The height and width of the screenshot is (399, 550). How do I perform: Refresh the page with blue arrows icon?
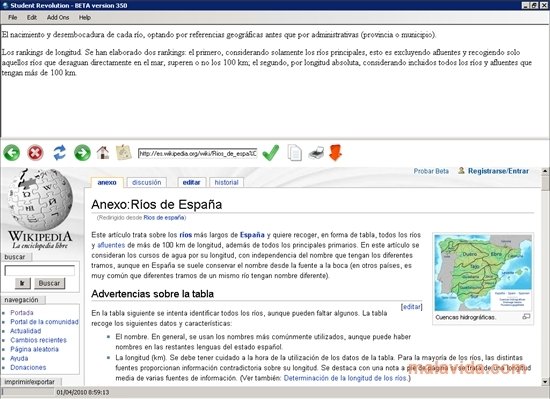pyautogui.click(x=59, y=153)
